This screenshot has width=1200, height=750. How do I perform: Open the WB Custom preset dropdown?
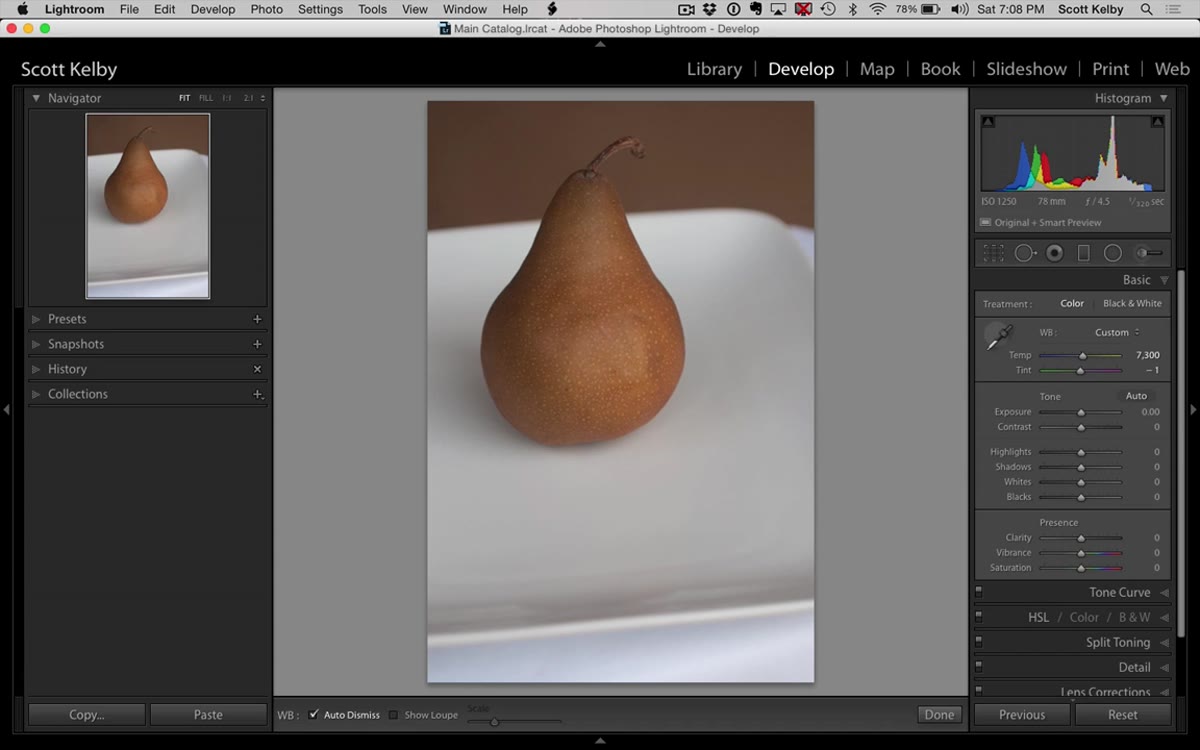pyautogui.click(x=1117, y=332)
